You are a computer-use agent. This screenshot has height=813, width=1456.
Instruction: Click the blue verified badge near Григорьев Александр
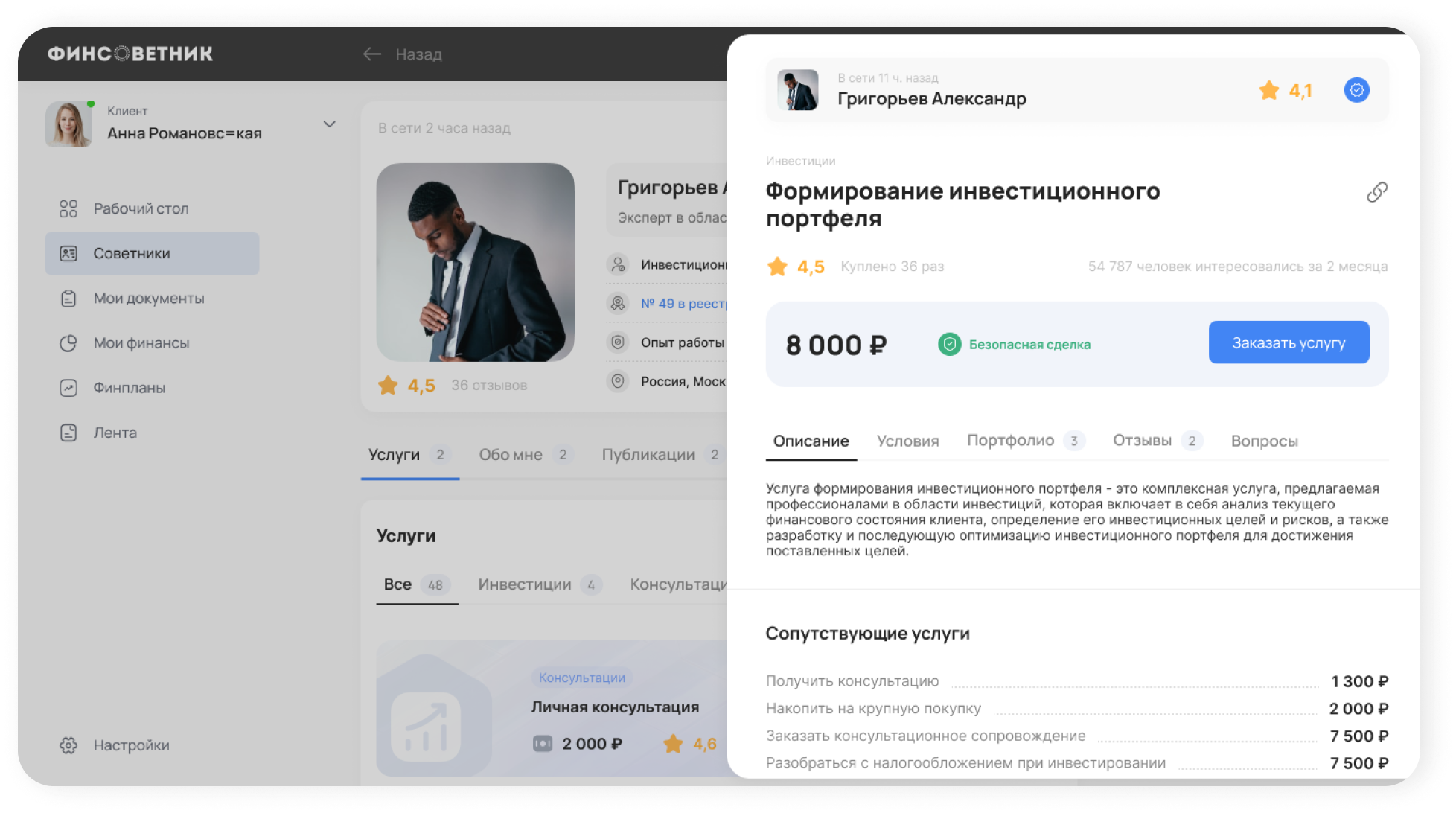(1356, 89)
